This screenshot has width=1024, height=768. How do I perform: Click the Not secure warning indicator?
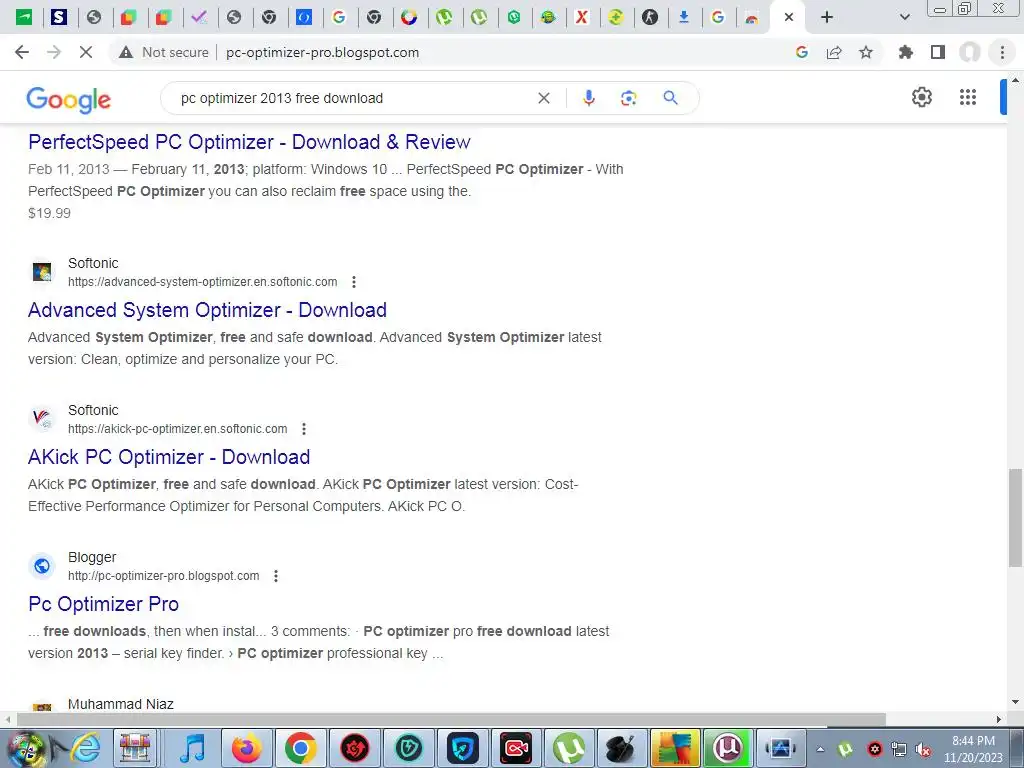164,52
